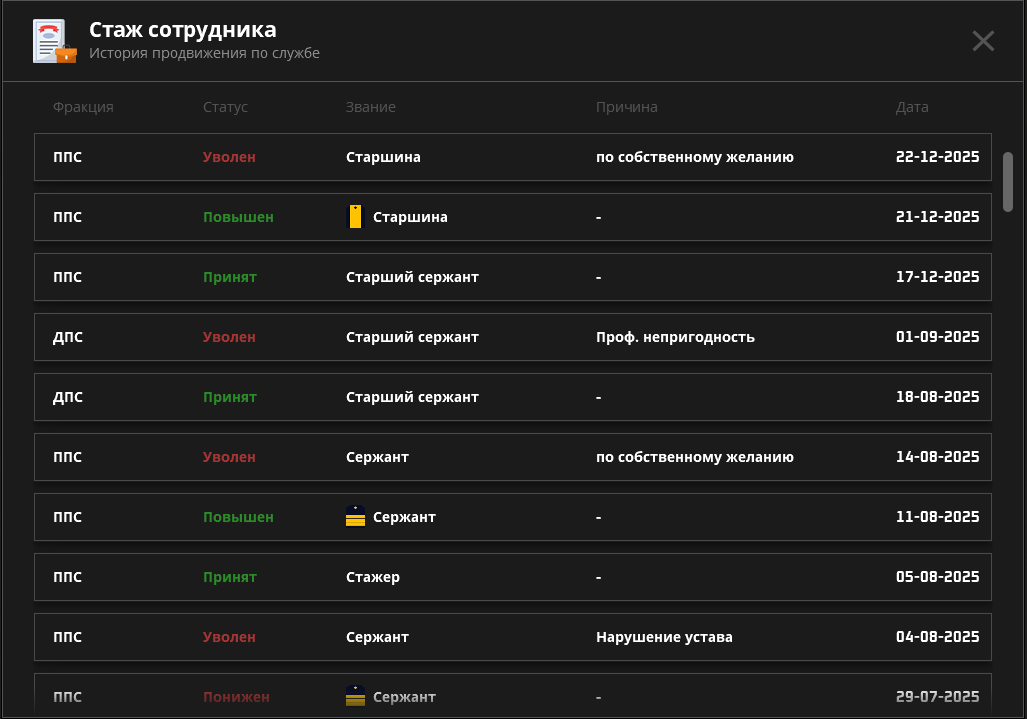Click Сержант insignia icon in 29-07-2025 row
This screenshot has height=719, width=1027.
click(x=355, y=696)
